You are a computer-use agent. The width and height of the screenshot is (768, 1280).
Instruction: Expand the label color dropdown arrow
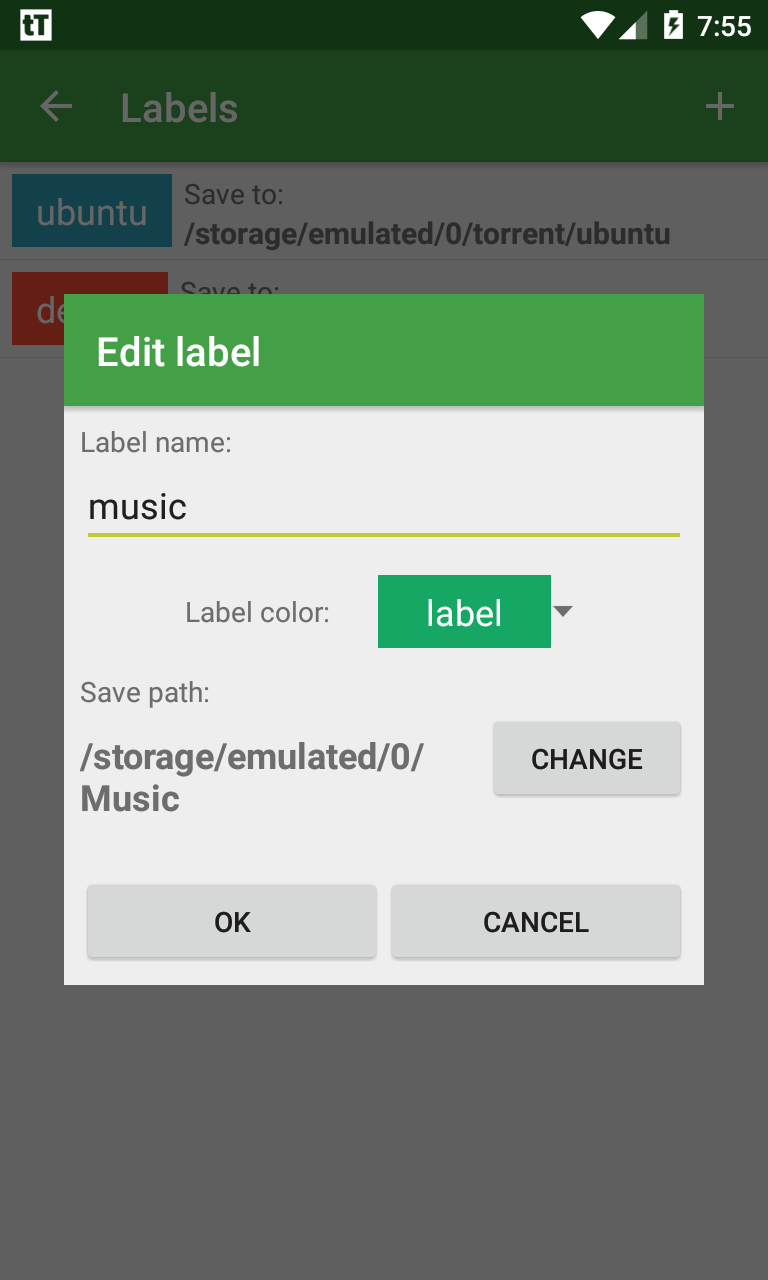(x=563, y=611)
